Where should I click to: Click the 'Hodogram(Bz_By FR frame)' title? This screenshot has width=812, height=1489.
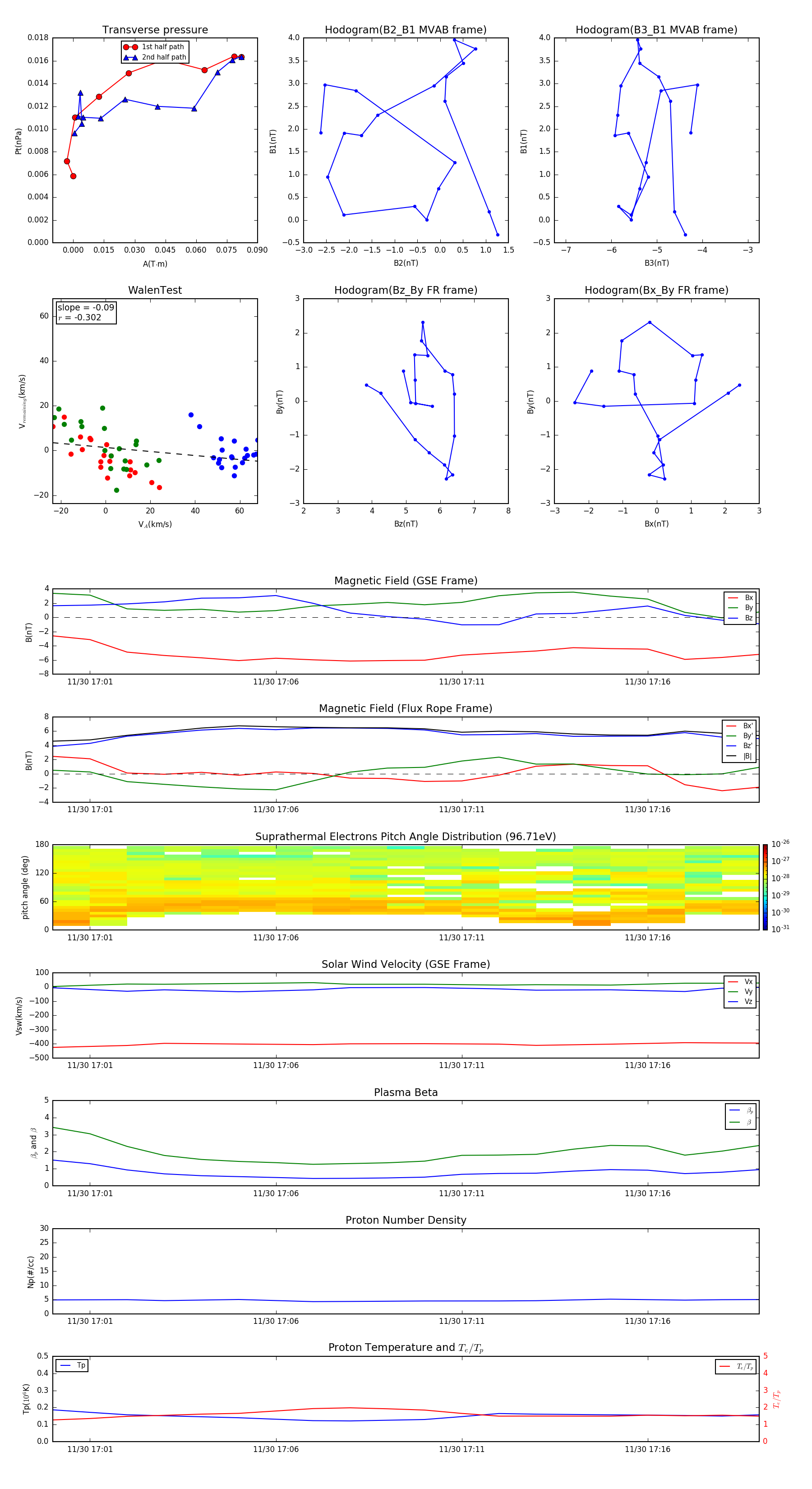coord(406,290)
